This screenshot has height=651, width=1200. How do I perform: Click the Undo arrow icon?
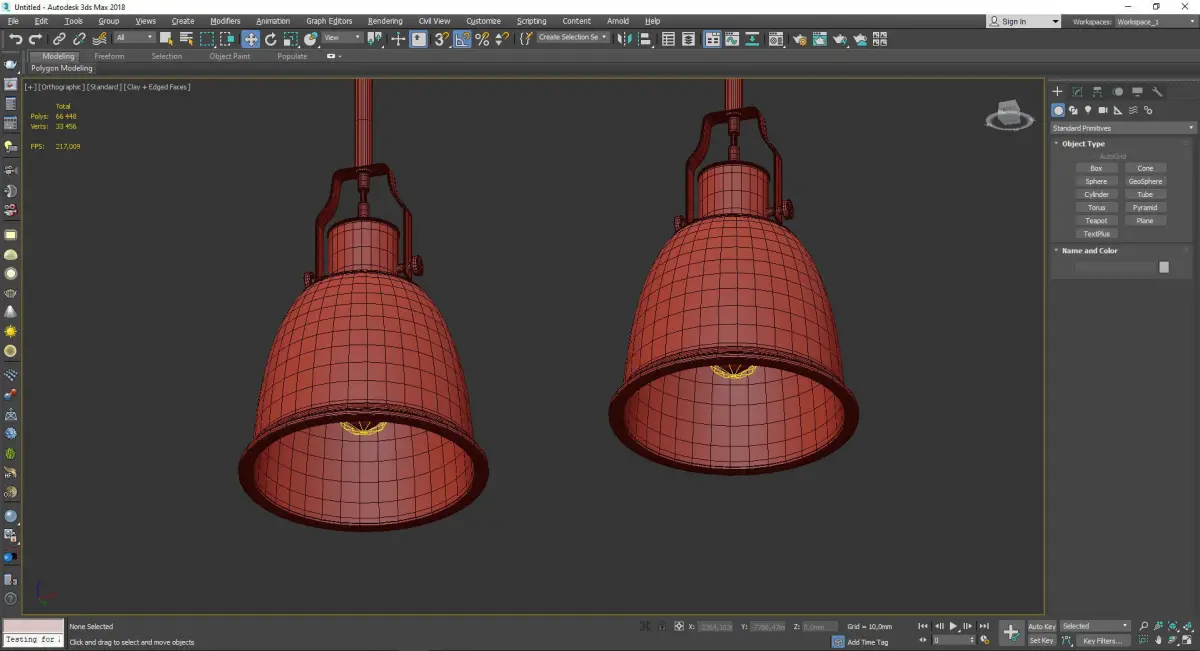click(x=15, y=39)
